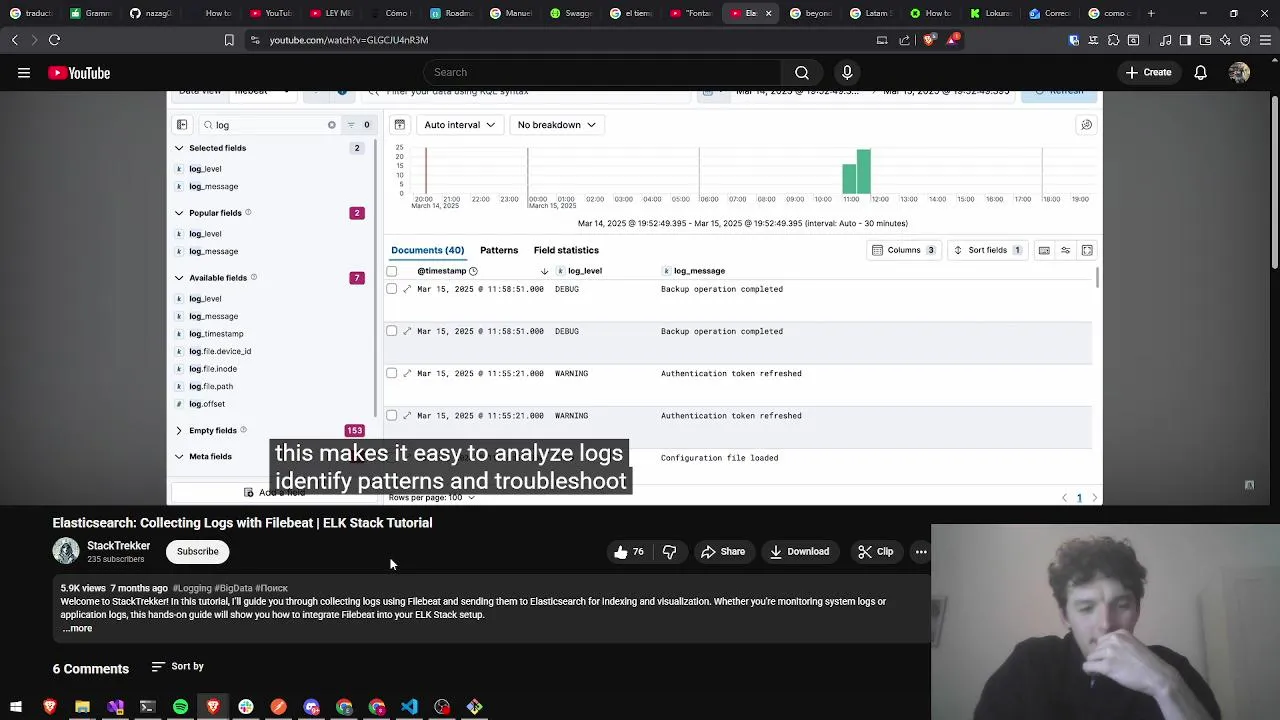Image resolution: width=1280 pixels, height=720 pixels.
Task: Go to the YouTube home logo
Action: pos(79,73)
